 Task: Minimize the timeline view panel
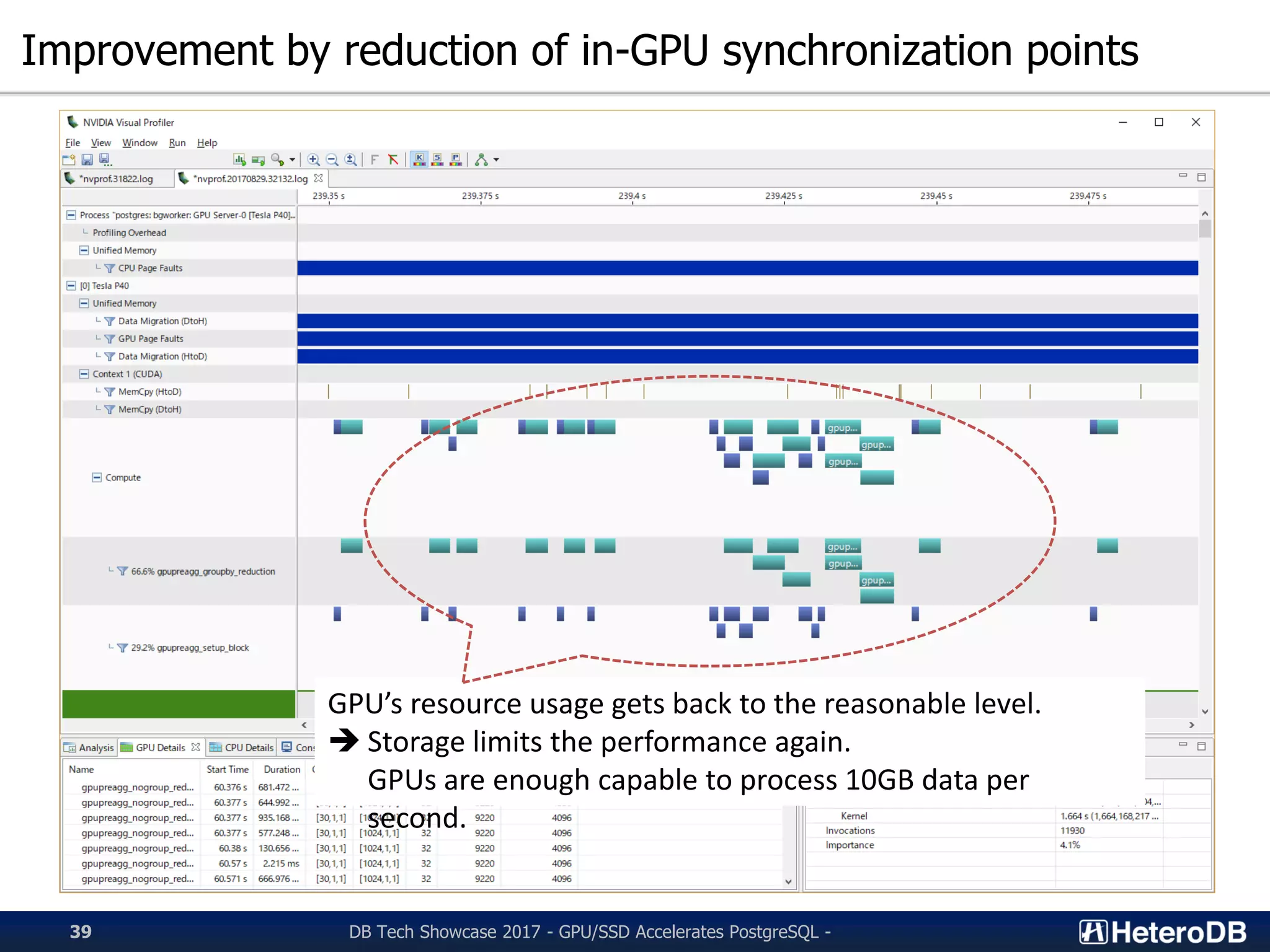coord(1183,176)
